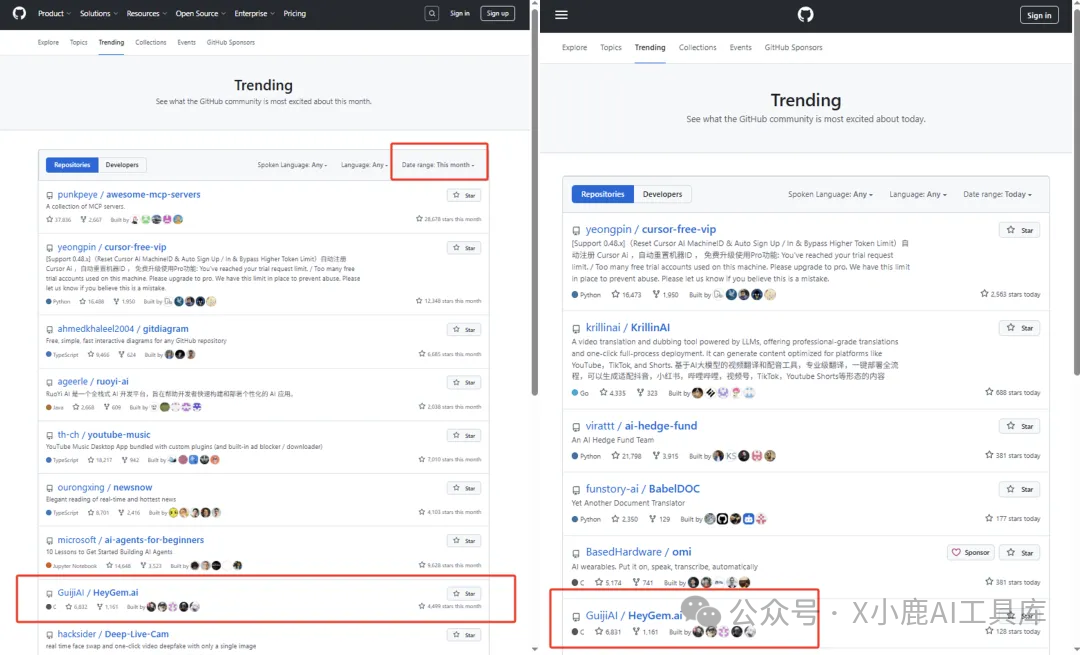Screen dimensions: 1080x655
Task: Open Topics tab in left window
Action: 79,43
